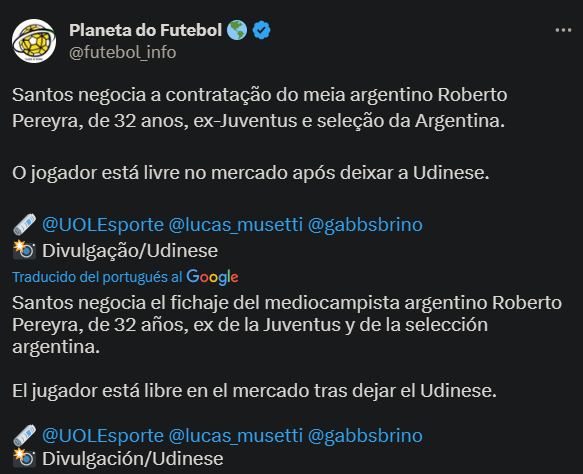Click the translated Spanish text about Santos
This screenshot has height=474, width=583.
click(x=287, y=325)
